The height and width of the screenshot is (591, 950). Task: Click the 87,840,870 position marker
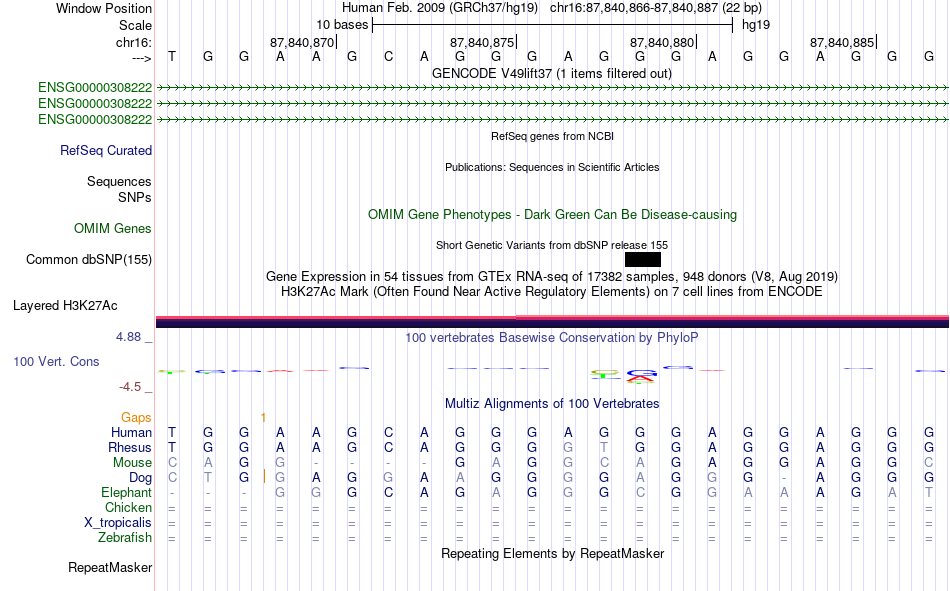point(302,42)
